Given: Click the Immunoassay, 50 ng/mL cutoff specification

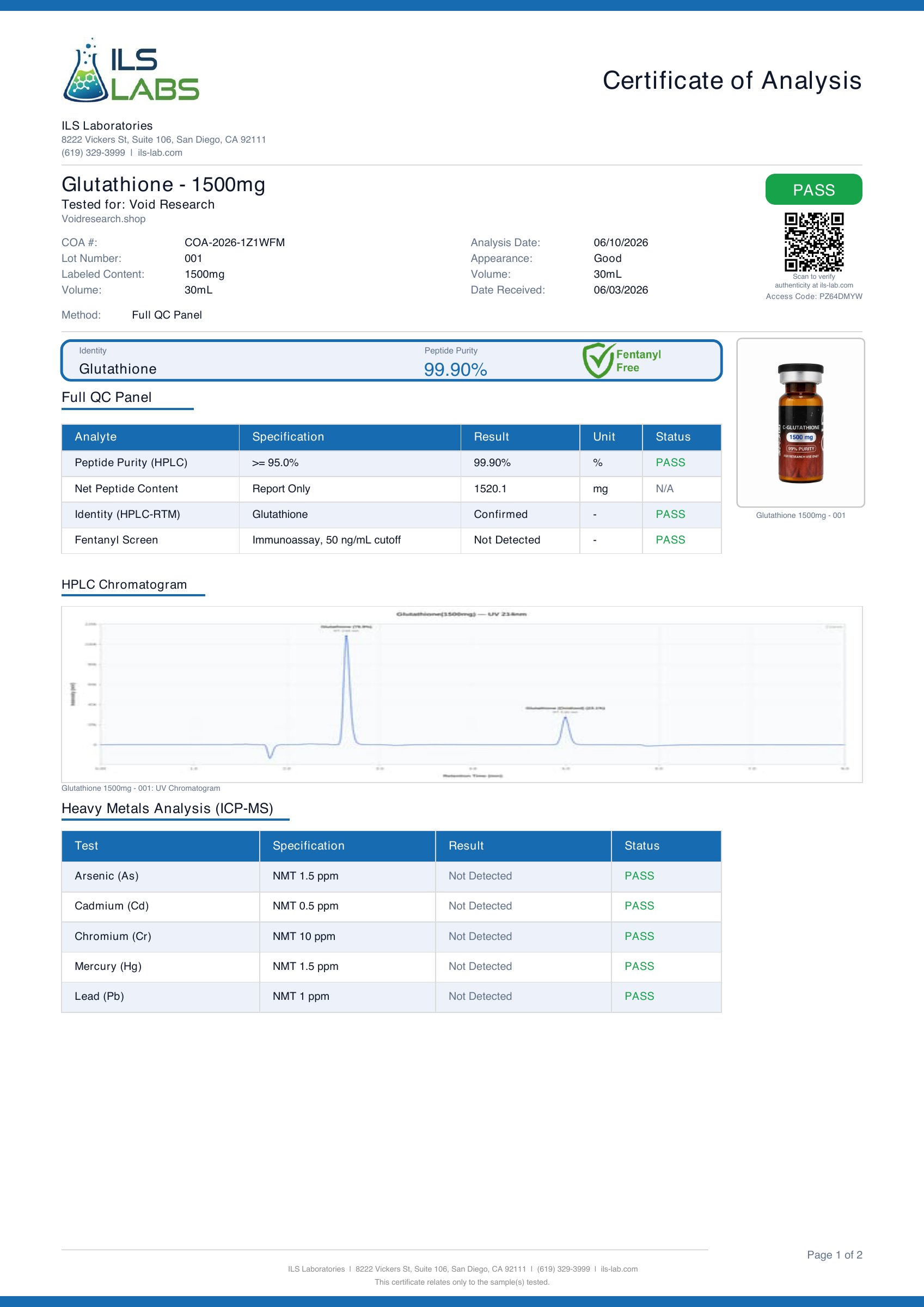Looking at the screenshot, I should tap(326, 540).
